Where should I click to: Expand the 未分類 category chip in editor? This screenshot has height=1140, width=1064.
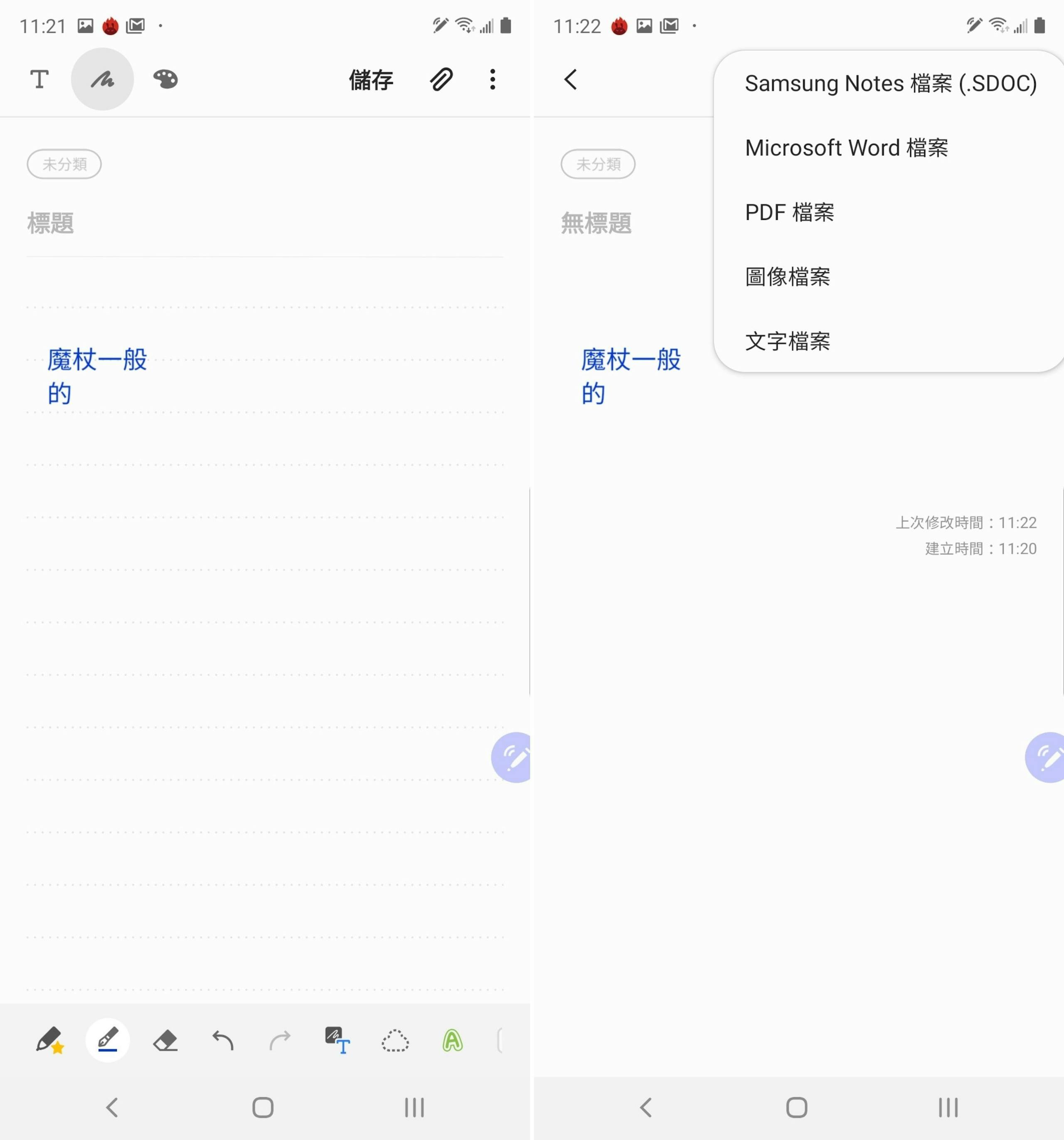pyautogui.click(x=64, y=164)
